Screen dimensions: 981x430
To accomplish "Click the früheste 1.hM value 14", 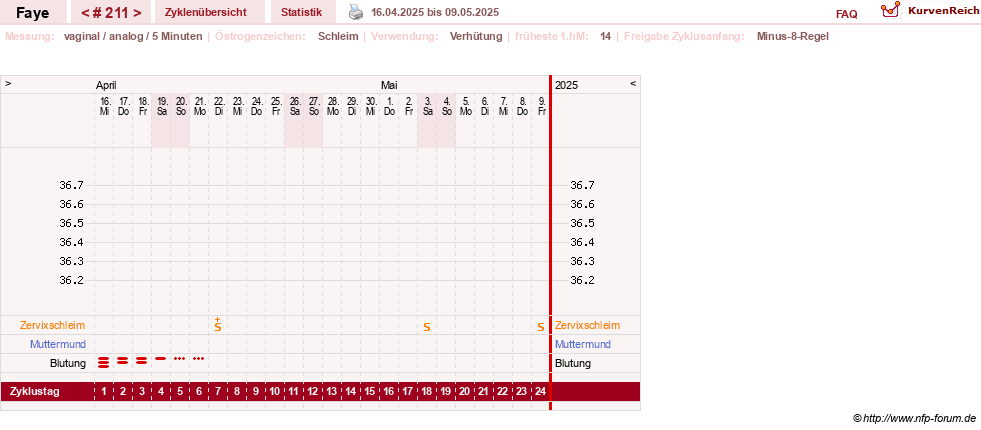I will pos(606,36).
